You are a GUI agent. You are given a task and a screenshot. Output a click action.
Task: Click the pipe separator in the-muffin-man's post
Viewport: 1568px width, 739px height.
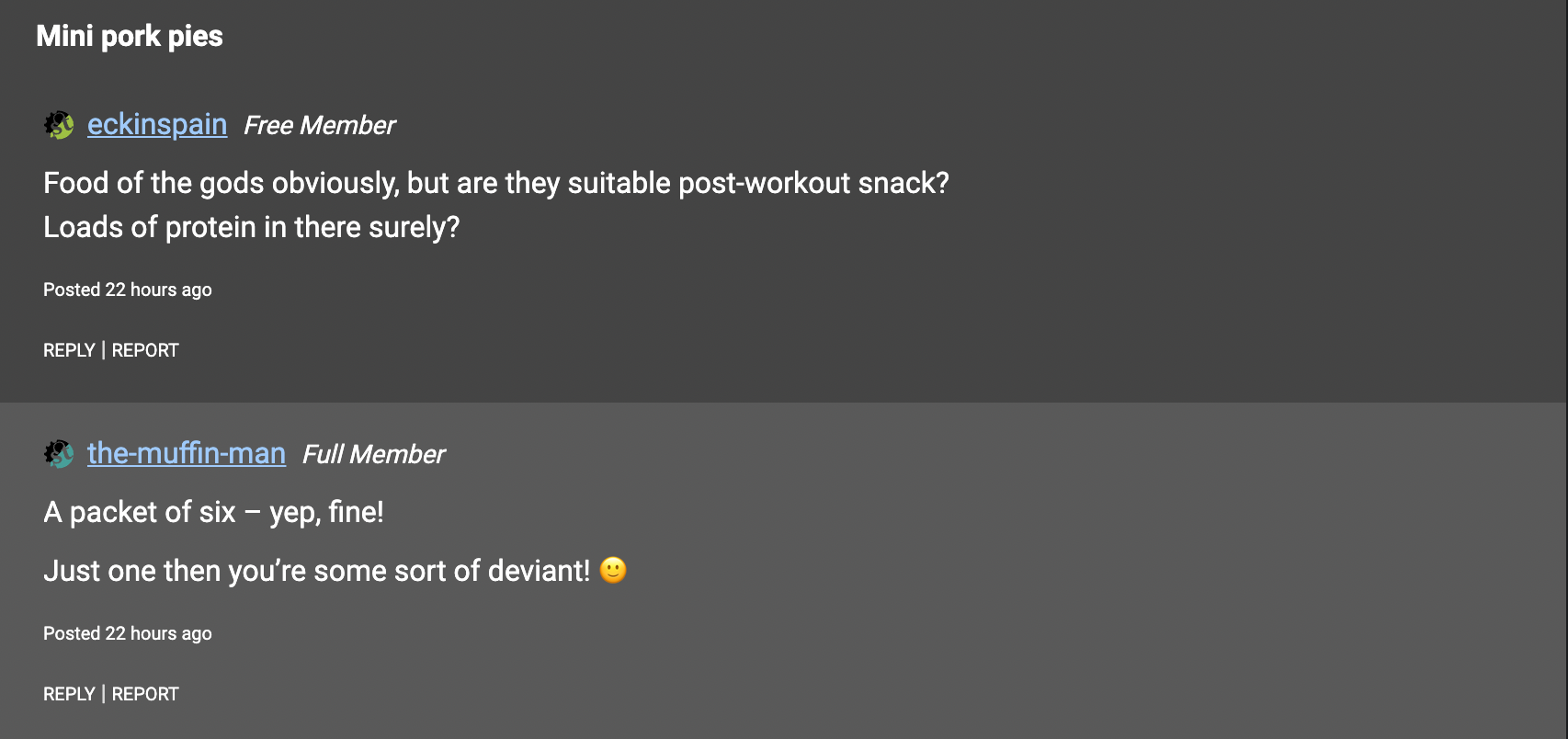coord(104,694)
